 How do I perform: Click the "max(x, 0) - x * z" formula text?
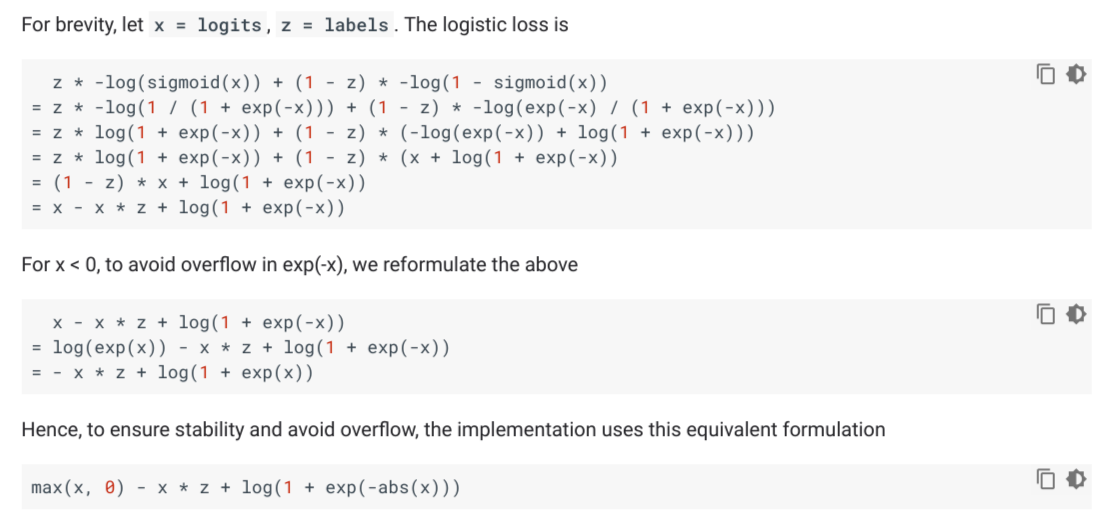[245, 487]
